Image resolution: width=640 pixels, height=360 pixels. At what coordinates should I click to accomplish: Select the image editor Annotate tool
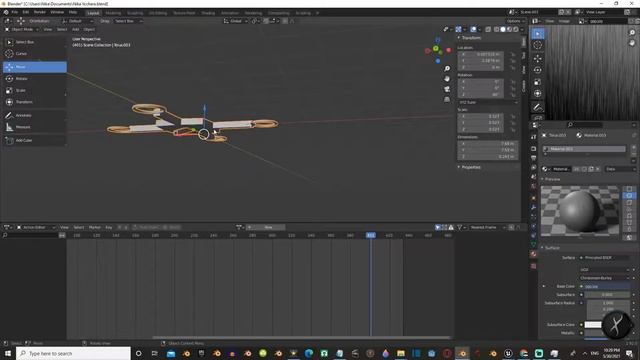click(538, 107)
